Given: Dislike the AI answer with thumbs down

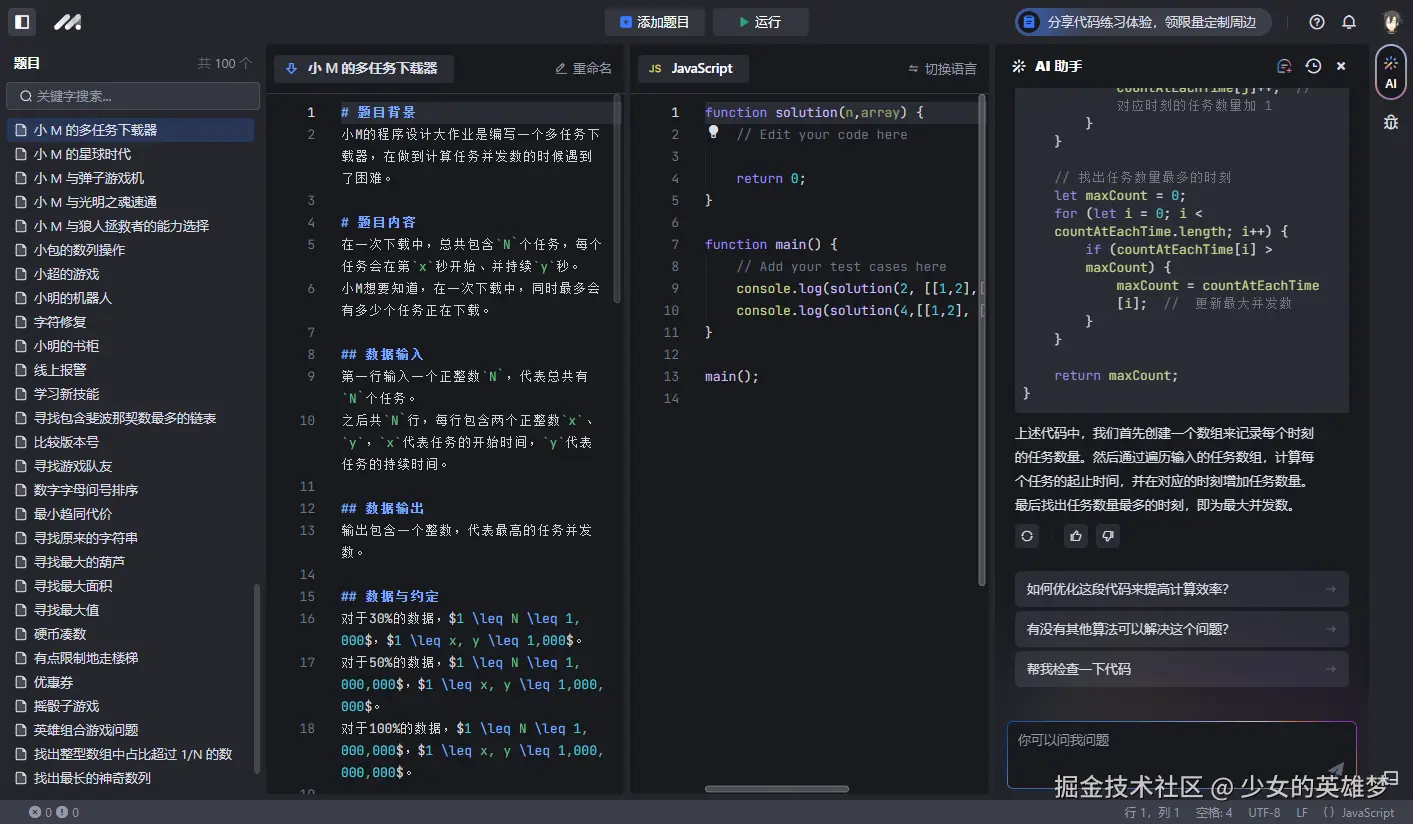Looking at the screenshot, I should tap(1107, 536).
